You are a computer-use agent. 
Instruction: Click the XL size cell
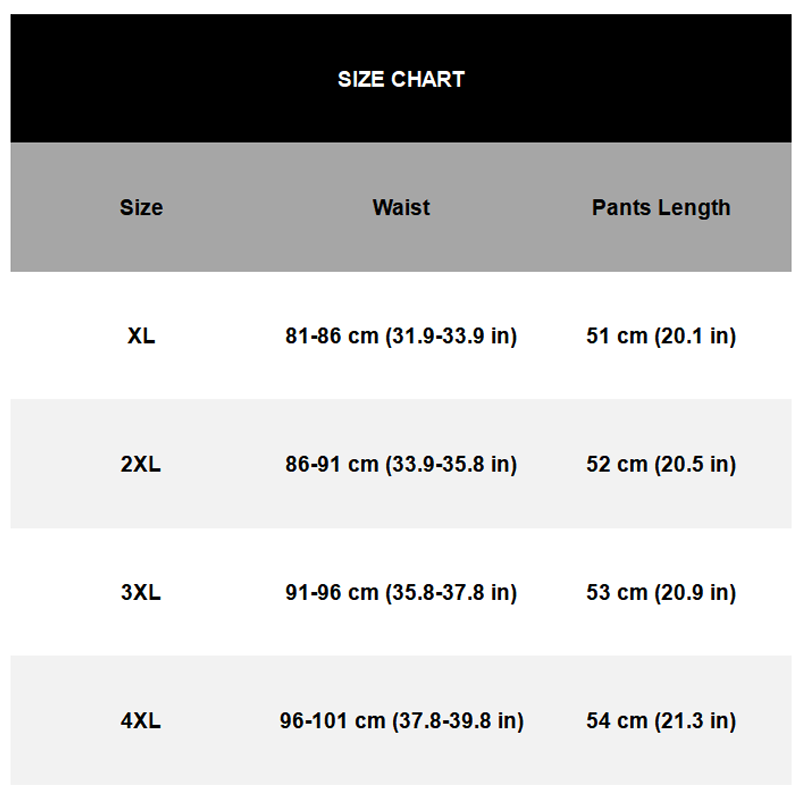coord(141,336)
